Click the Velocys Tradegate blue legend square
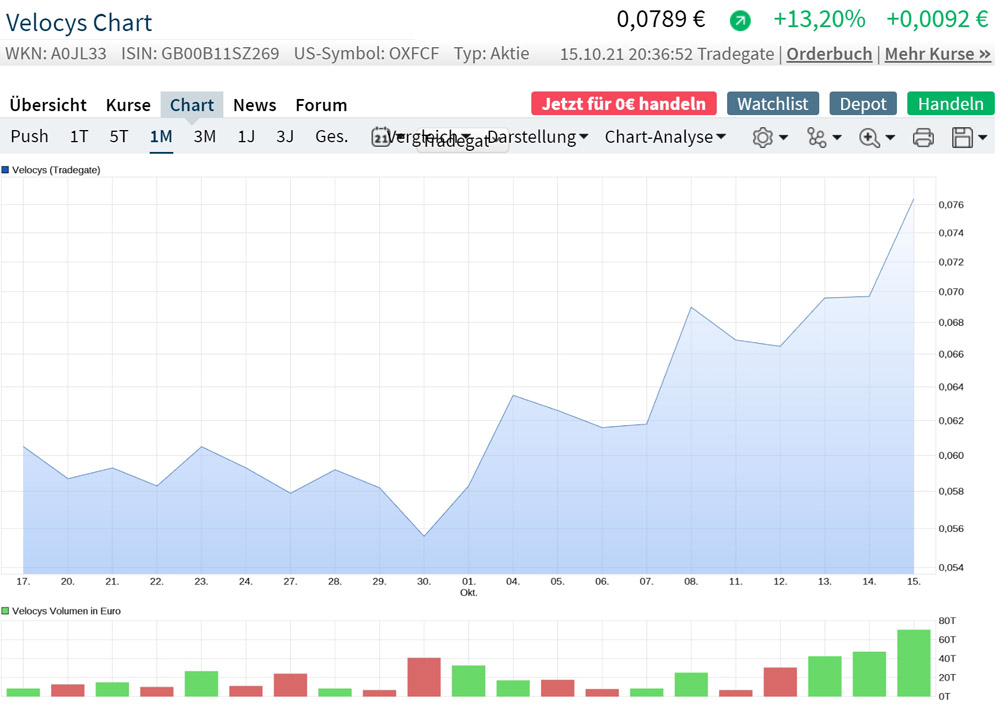Screen dimensions: 1000x719 tap(5, 170)
